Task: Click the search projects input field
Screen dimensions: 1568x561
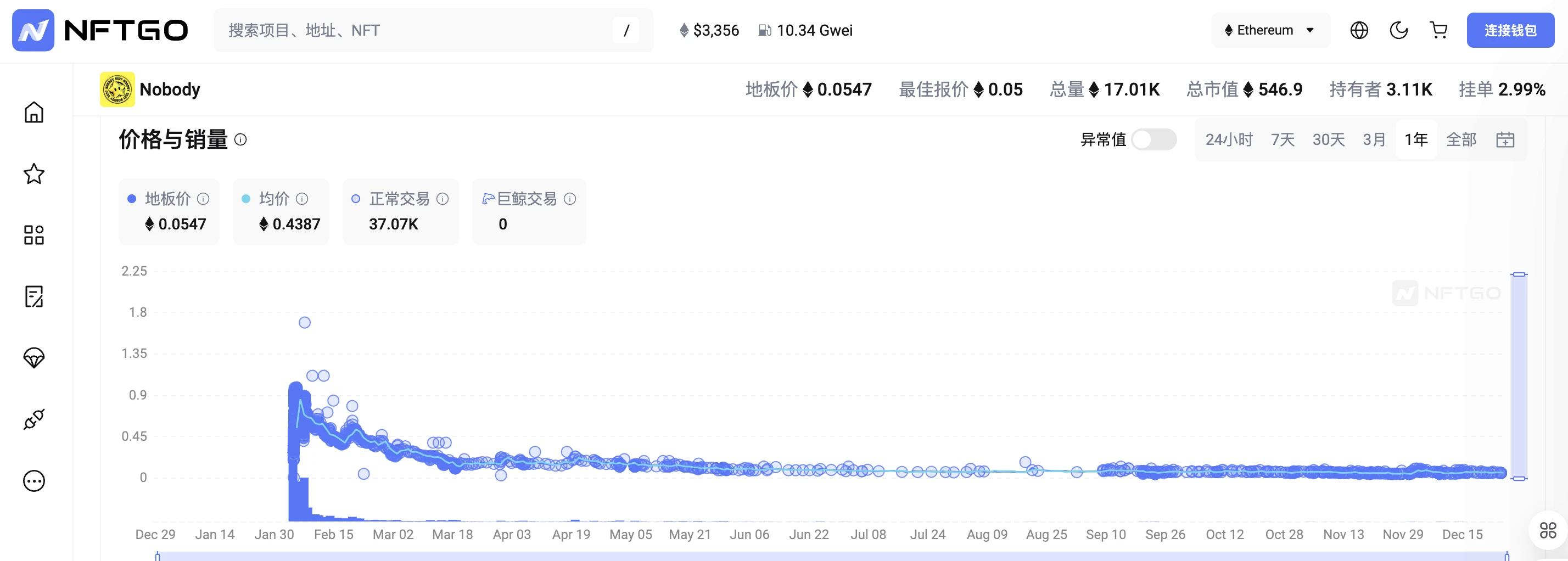Action: pos(414,30)
